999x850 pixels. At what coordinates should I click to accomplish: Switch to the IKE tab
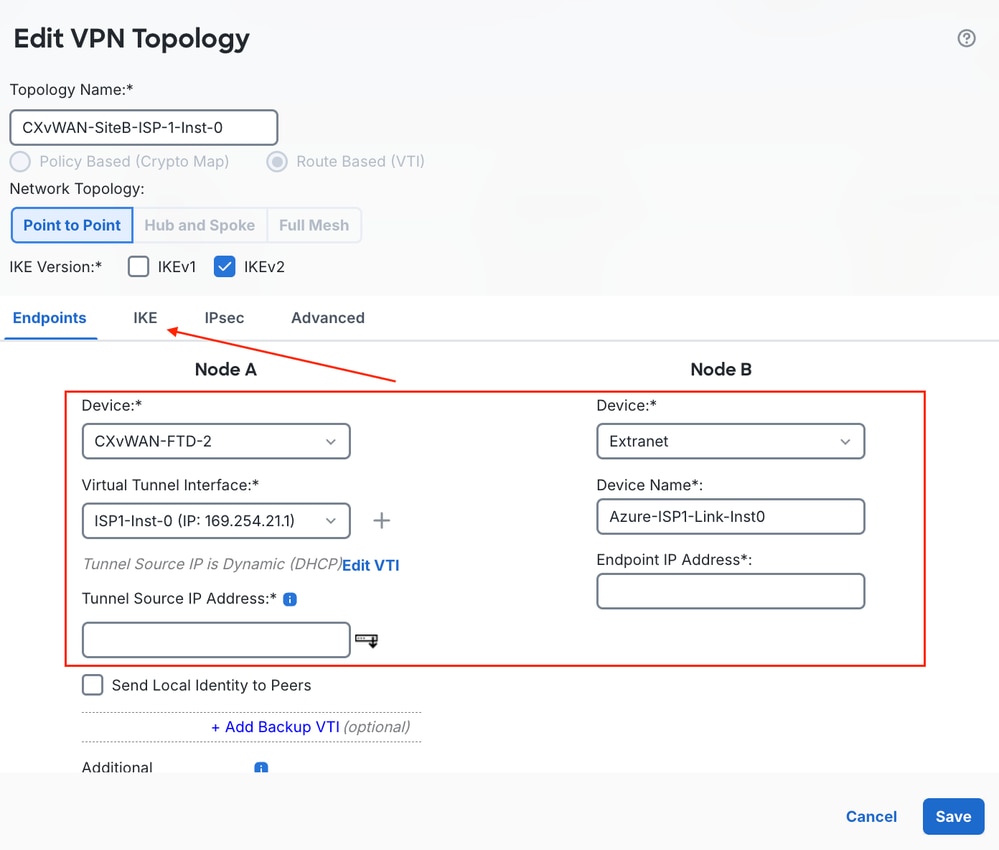click(x=145, y=317)
